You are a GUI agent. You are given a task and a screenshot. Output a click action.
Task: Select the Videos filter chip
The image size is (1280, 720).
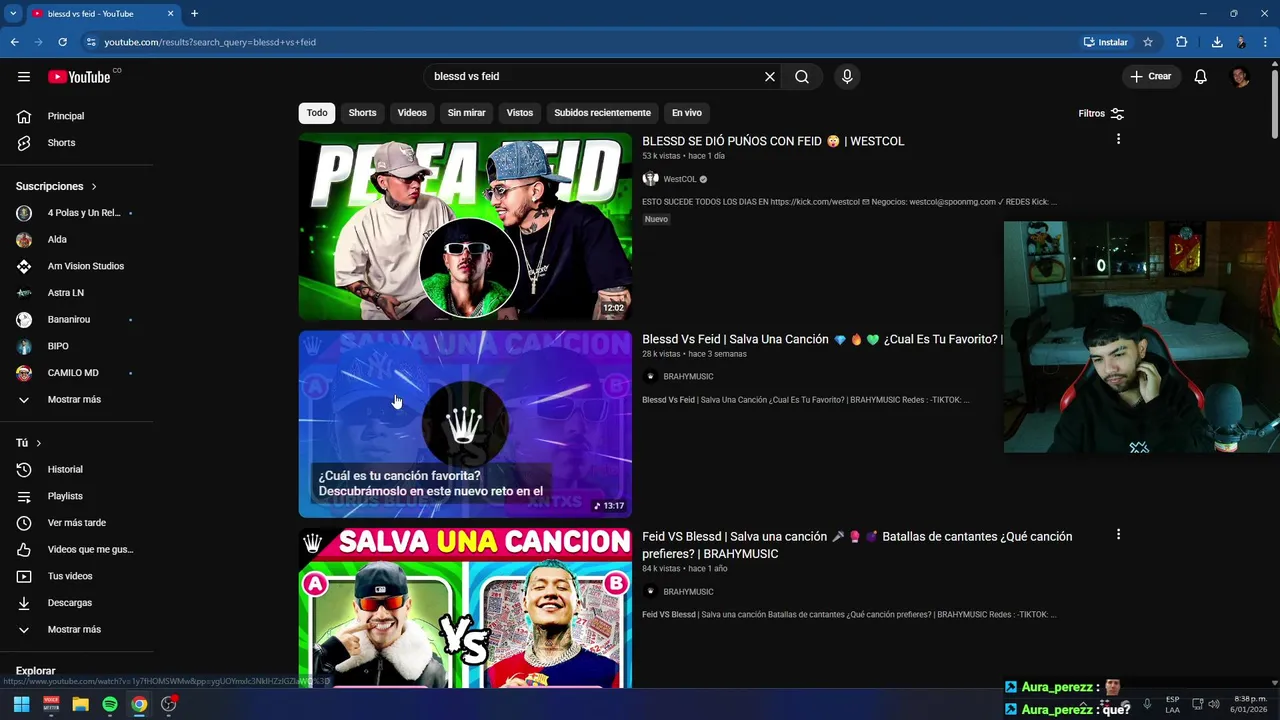412,113
